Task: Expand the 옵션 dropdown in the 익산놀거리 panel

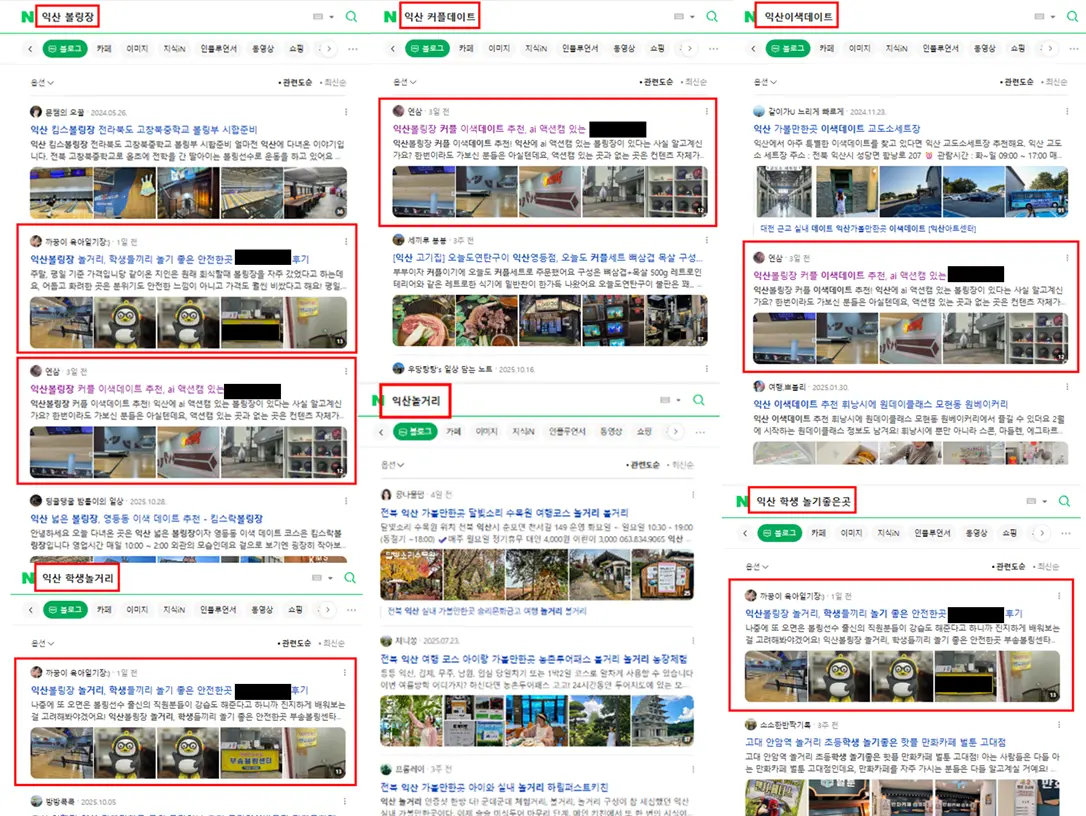Action: 392,465
